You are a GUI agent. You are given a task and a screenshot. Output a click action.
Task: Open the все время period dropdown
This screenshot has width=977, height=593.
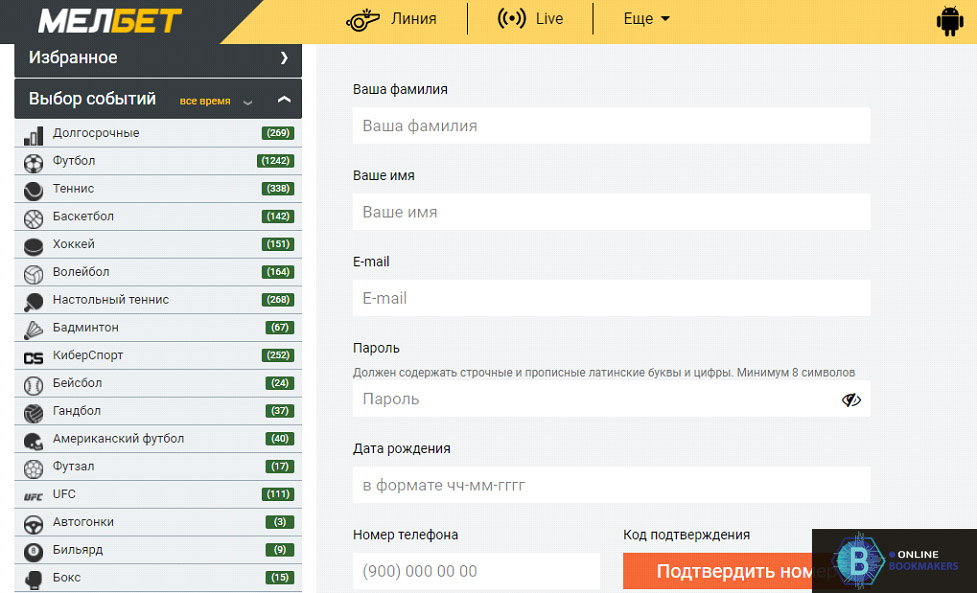click(215, 101)
